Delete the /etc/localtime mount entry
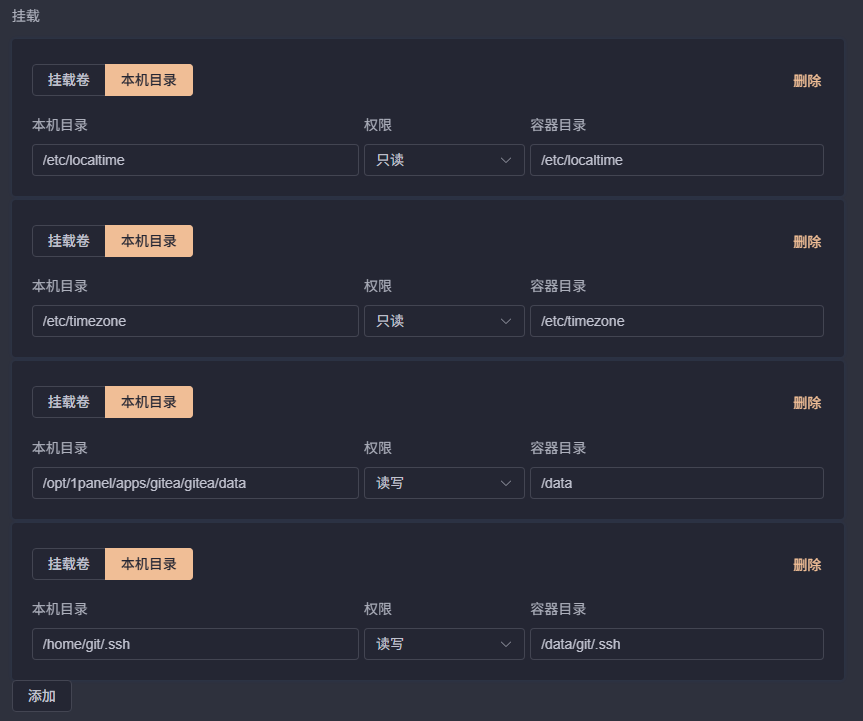The image size is (863, 721). pyautogui.click(x=806, y=81)
